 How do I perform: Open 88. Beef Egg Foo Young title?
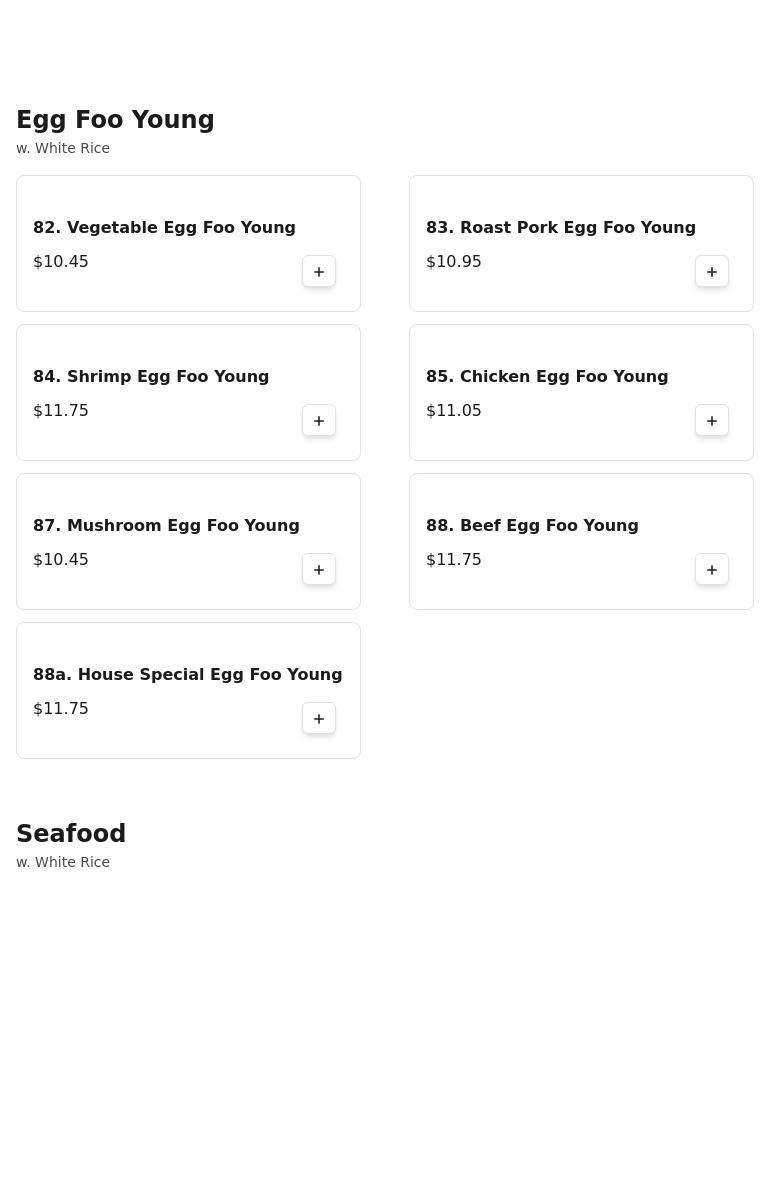tap(532, 525)
